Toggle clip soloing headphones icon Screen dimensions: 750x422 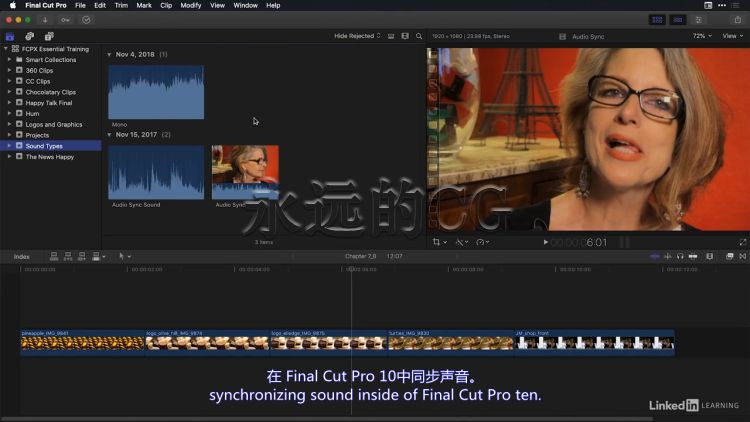[x=680, y=256]
